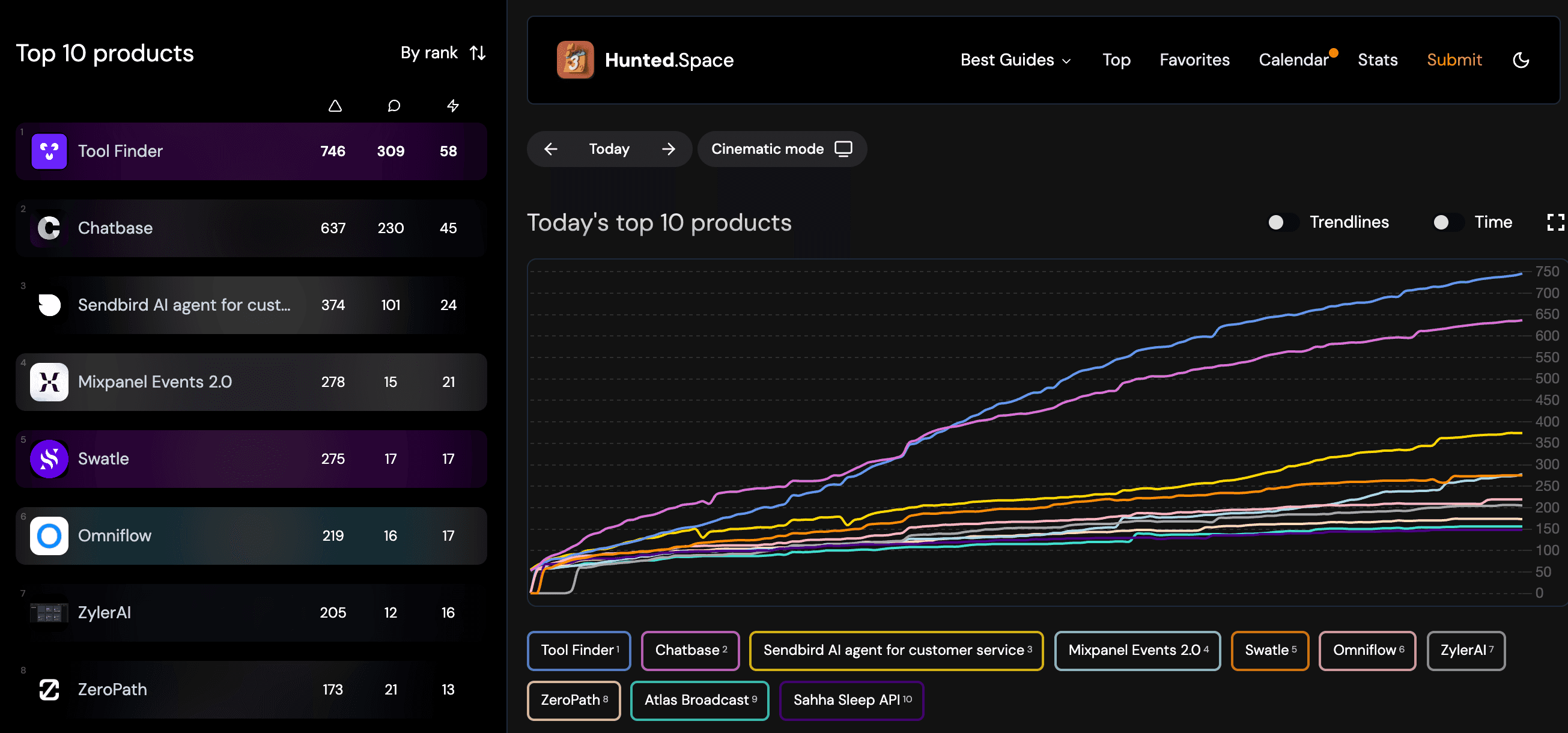Open the Top products tab

click(1117, 60)
